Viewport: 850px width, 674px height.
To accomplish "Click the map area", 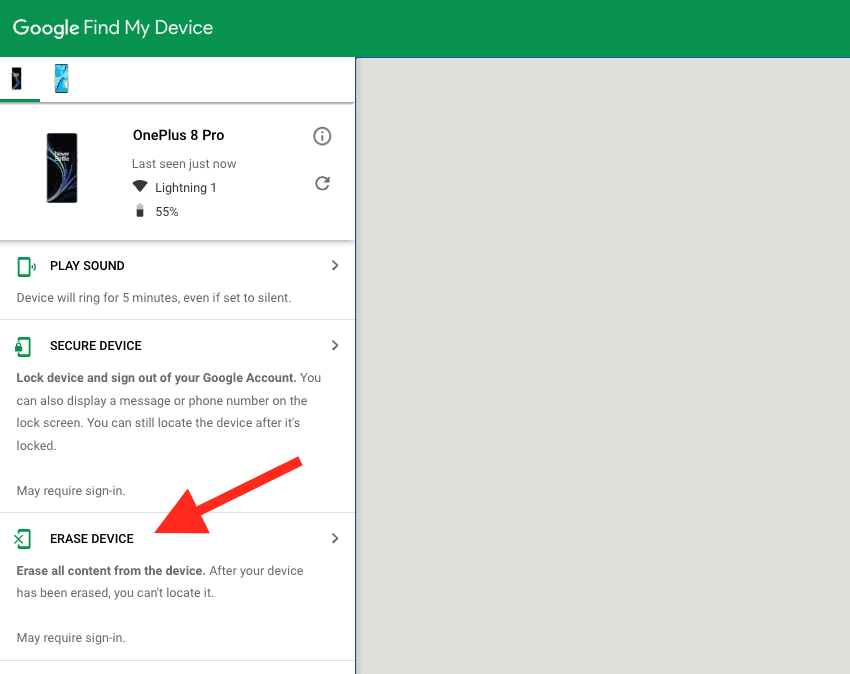I will (x=603, y=365).
